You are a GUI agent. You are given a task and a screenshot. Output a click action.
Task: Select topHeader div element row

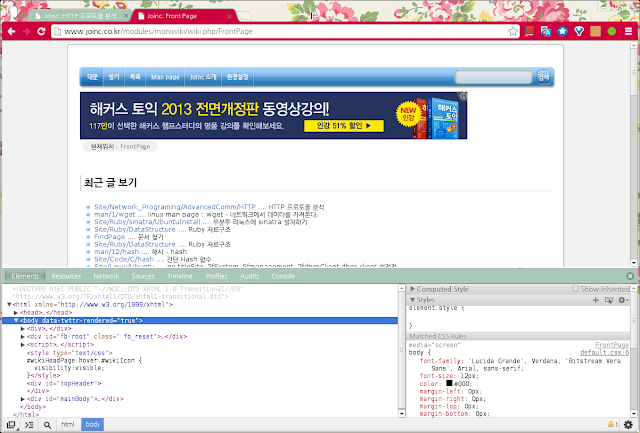64,383
